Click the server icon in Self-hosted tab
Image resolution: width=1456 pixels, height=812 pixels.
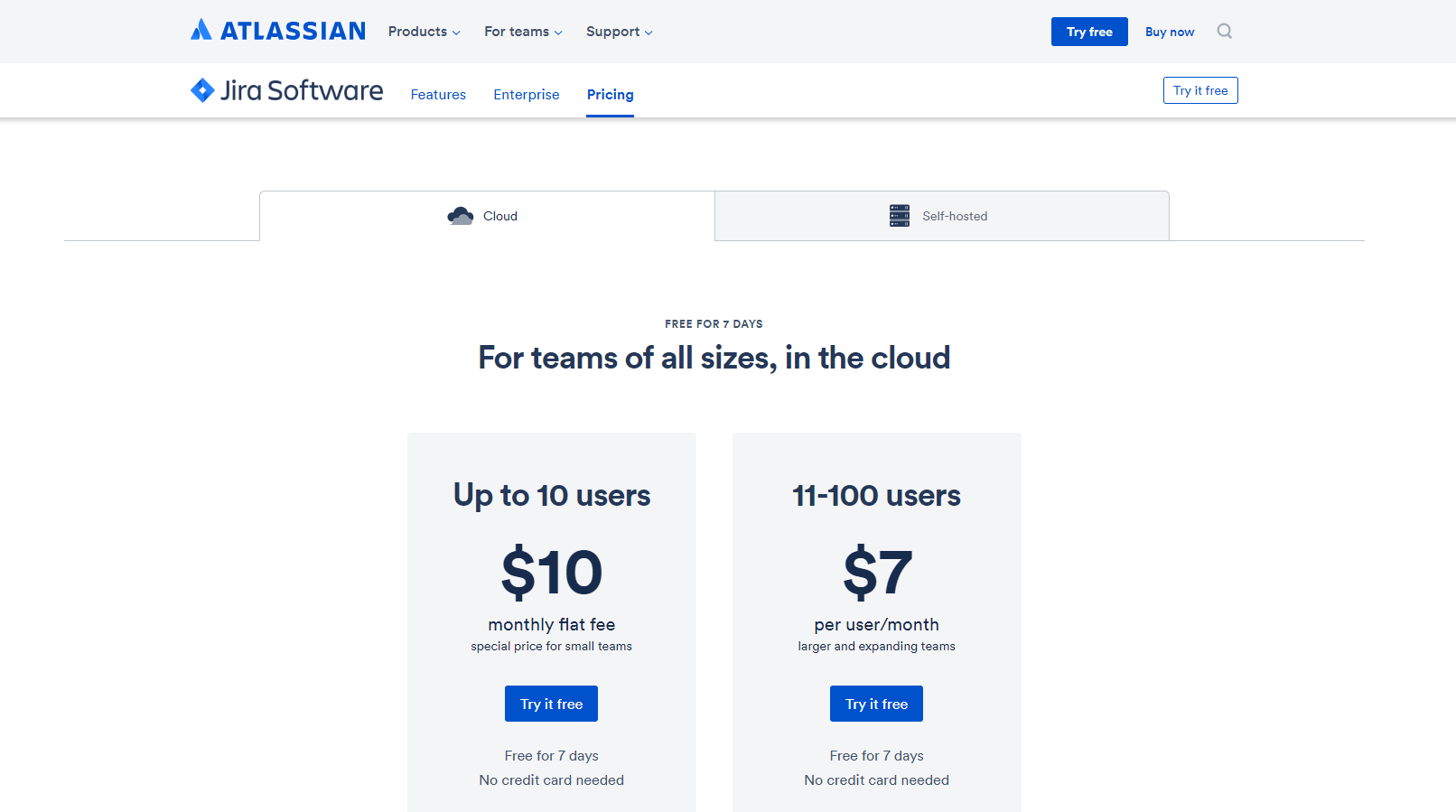pyautogui.click(x=900, y=216)
